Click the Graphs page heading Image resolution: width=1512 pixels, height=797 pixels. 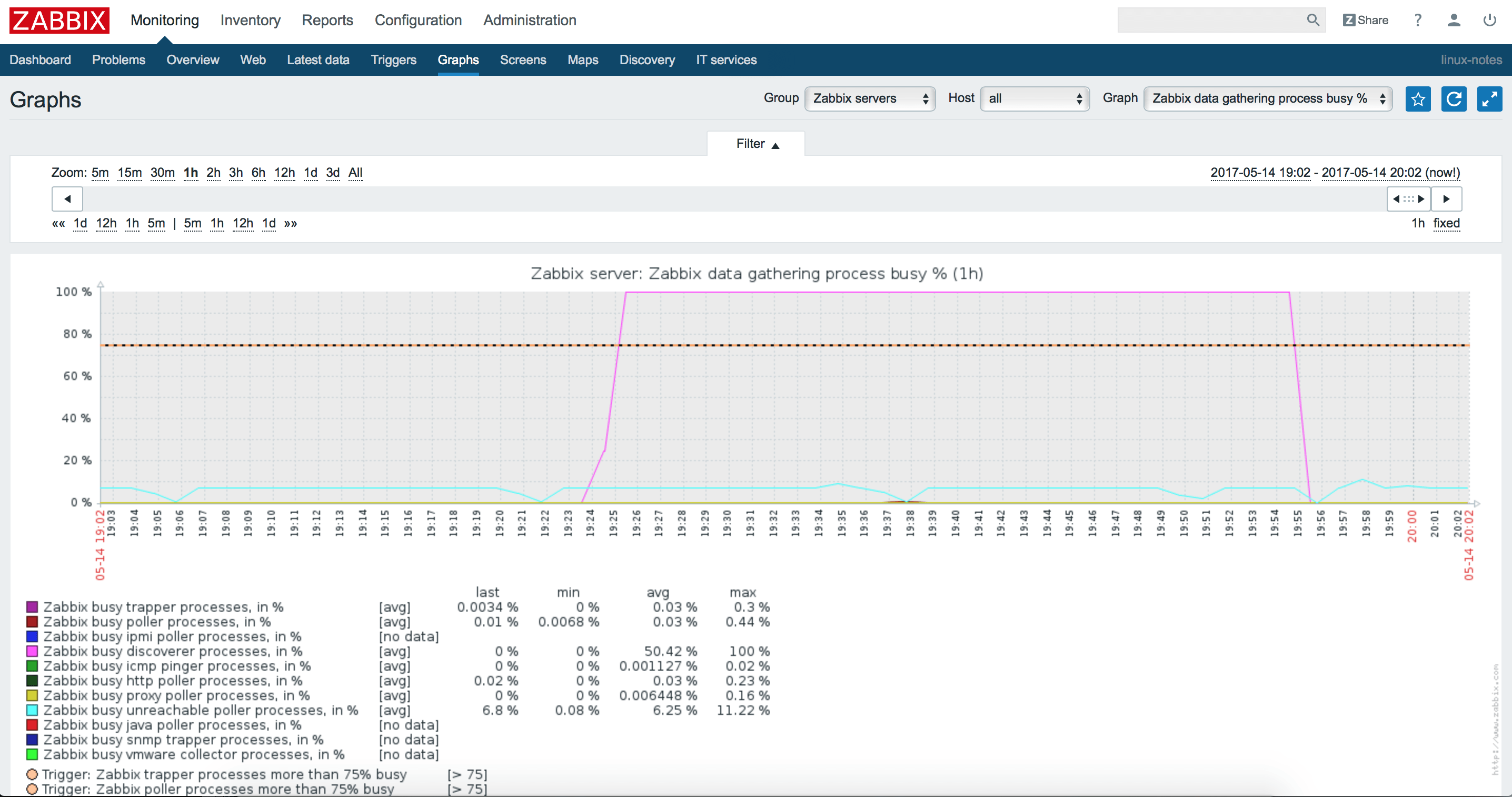[45, 100]
